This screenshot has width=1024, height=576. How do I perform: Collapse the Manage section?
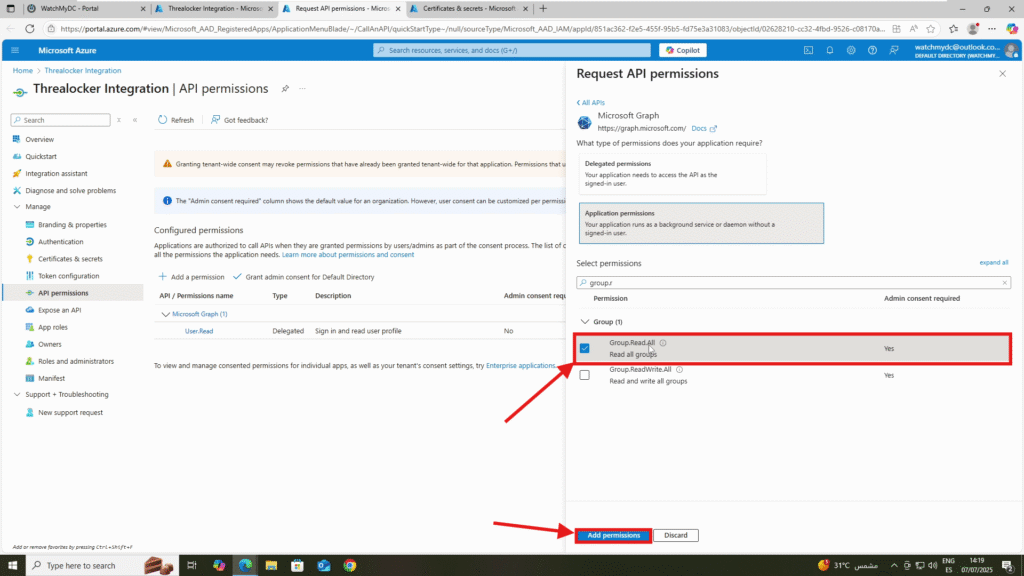17,206
